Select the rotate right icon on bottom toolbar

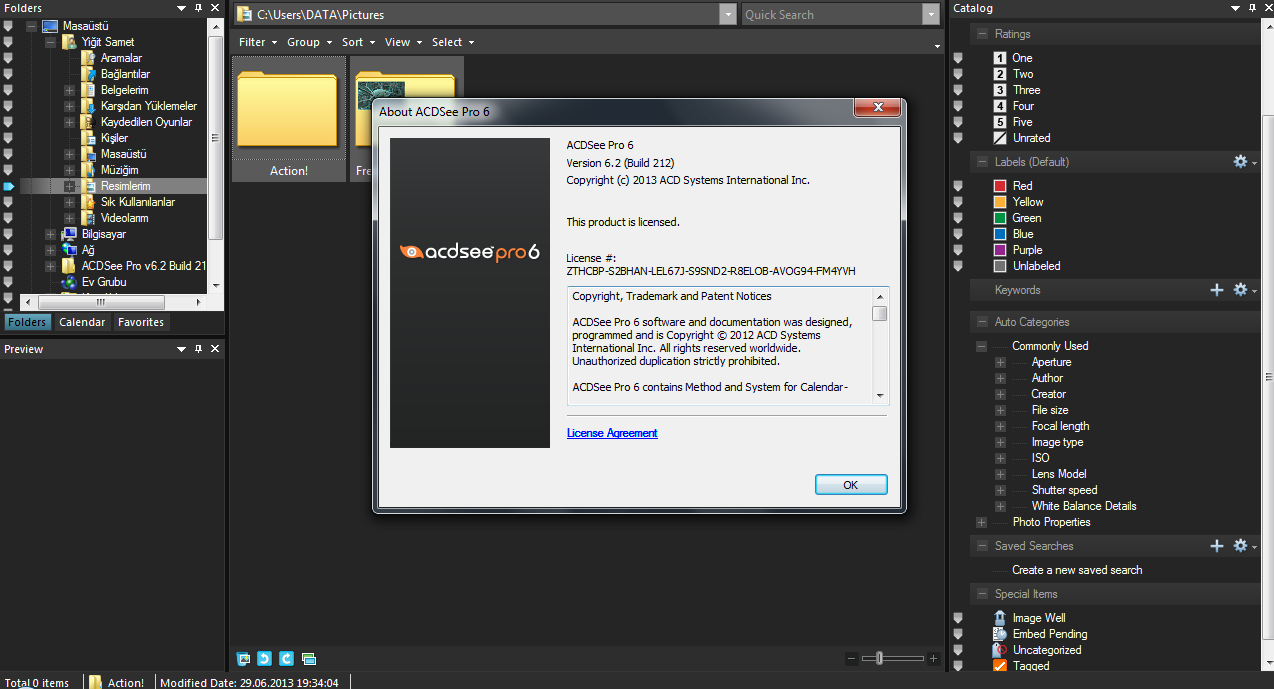[x=286, y=658]
